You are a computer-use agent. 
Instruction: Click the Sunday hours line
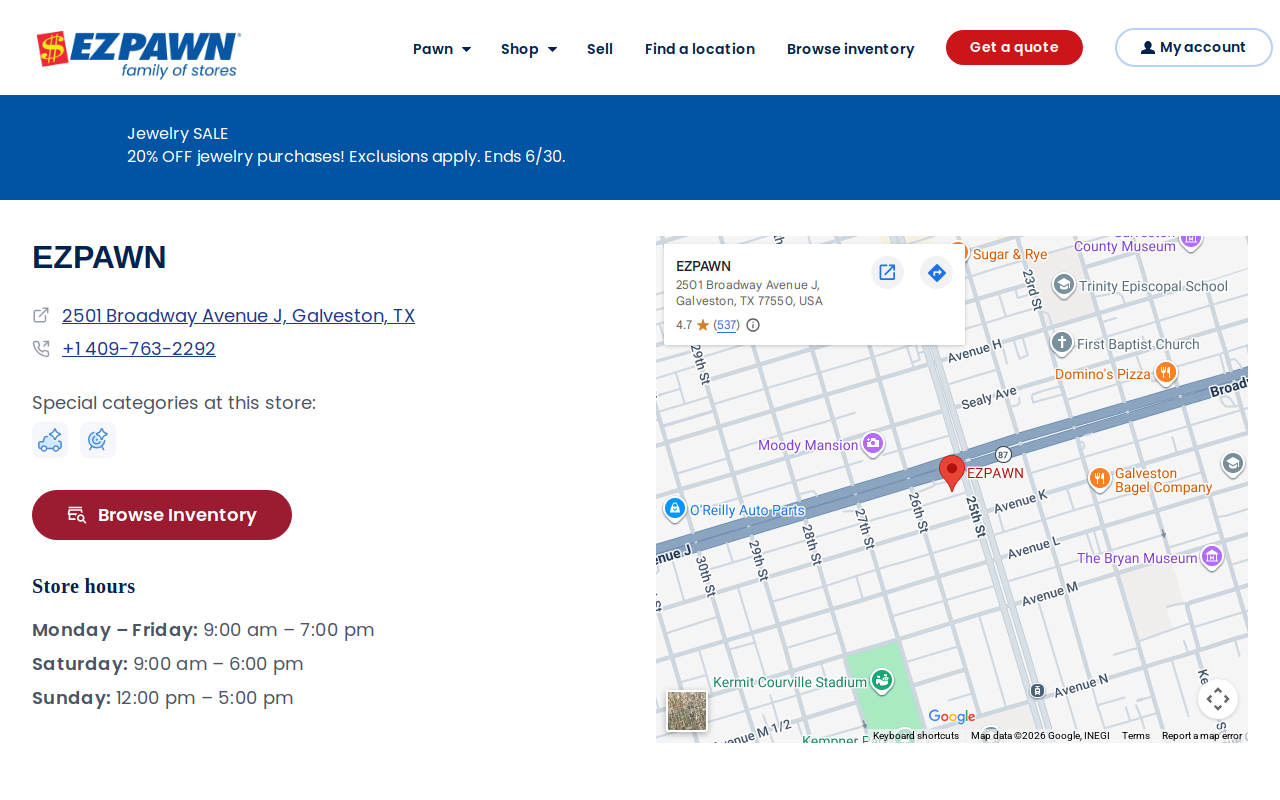pos(163,698)
